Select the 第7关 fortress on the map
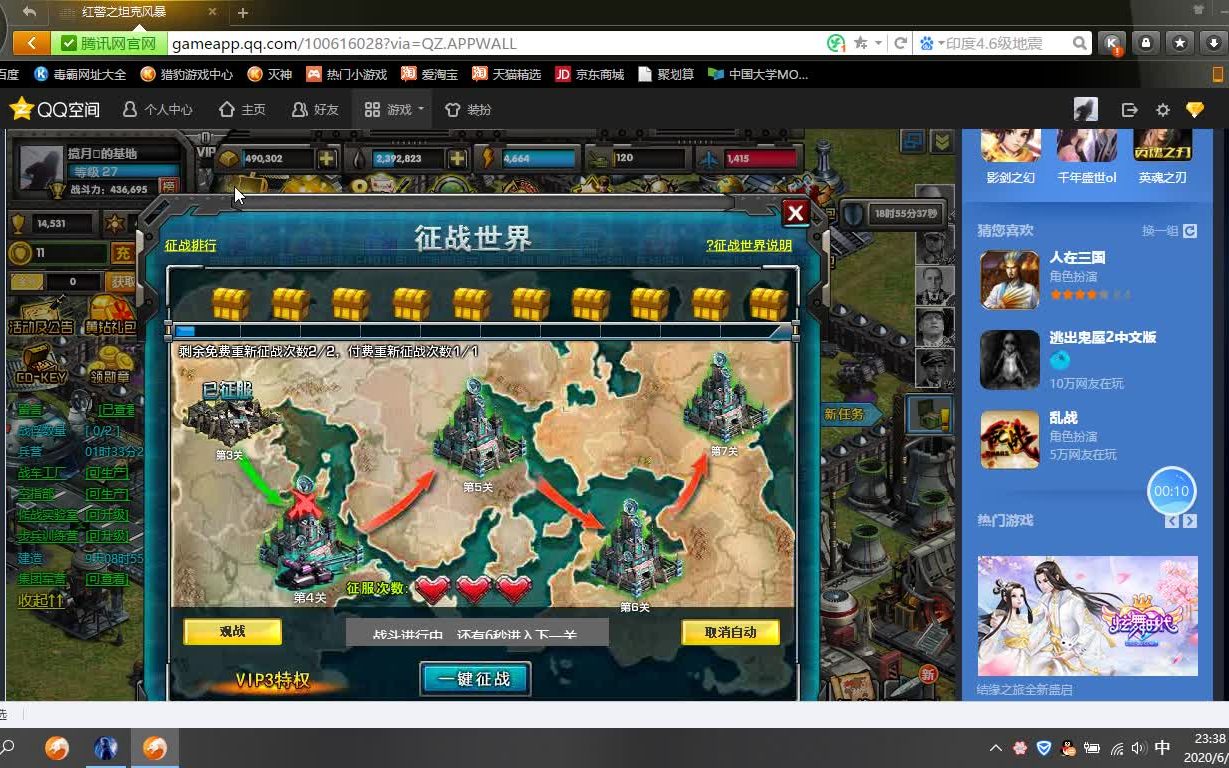The image size is (1229, 768). [x=724, y=400]
